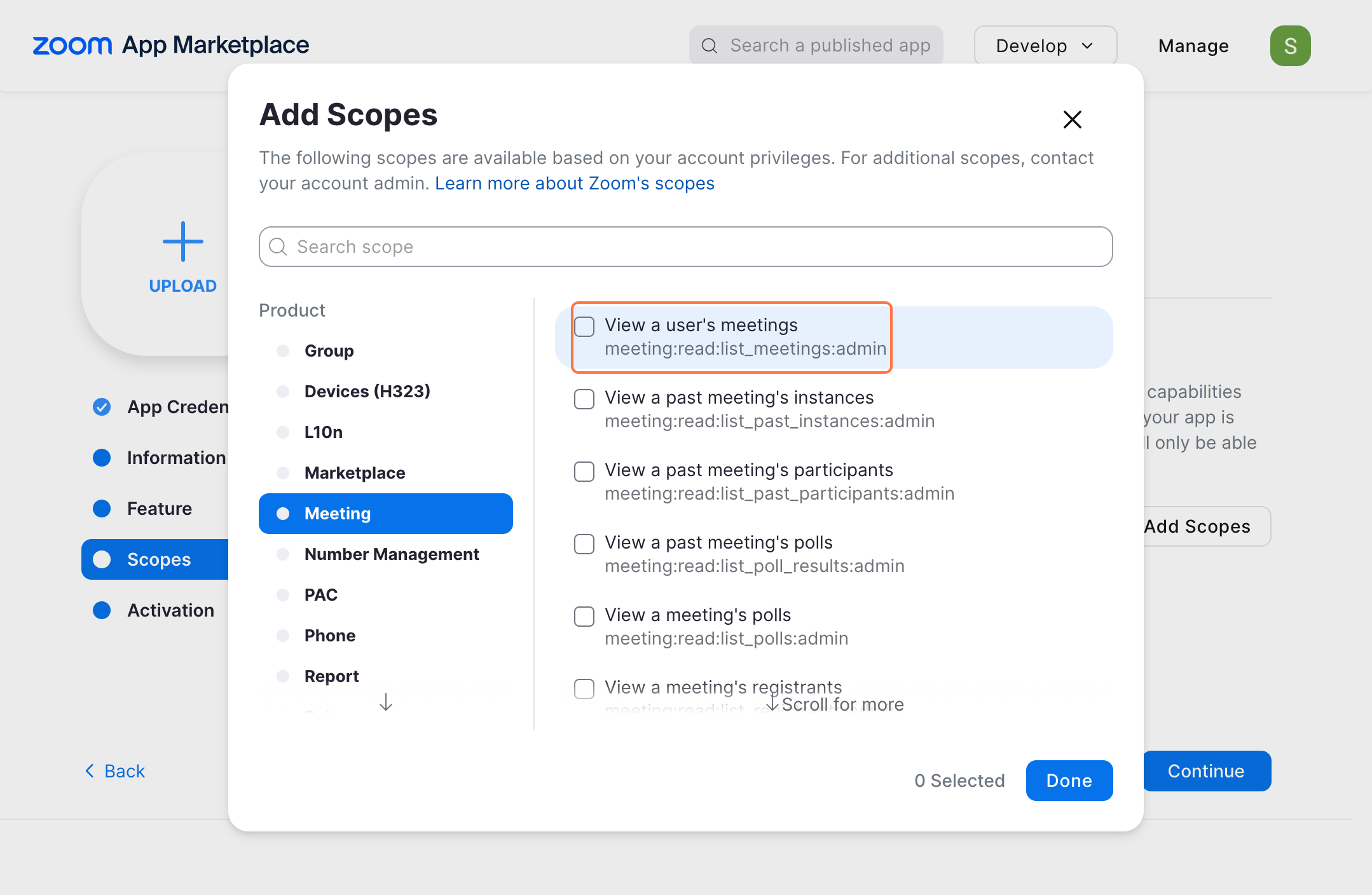Click the Back chevron icon
Image resolution: width=1372 pixels, height=895 pixels.
pos(90,771)
